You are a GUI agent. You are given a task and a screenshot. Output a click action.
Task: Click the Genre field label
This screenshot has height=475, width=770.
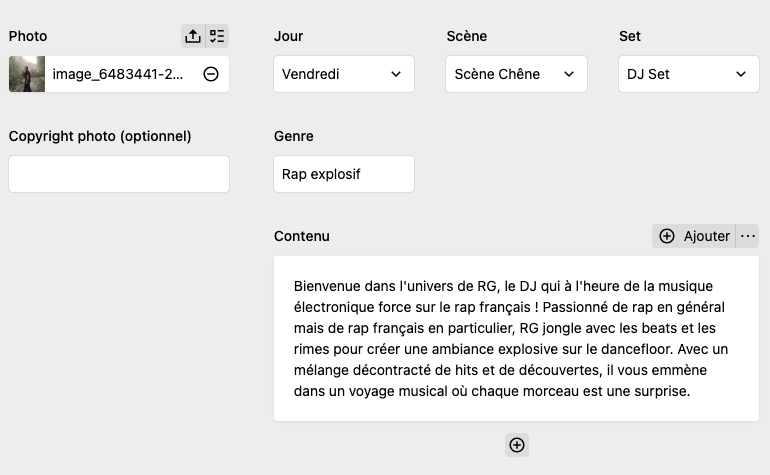click(293, 136)
